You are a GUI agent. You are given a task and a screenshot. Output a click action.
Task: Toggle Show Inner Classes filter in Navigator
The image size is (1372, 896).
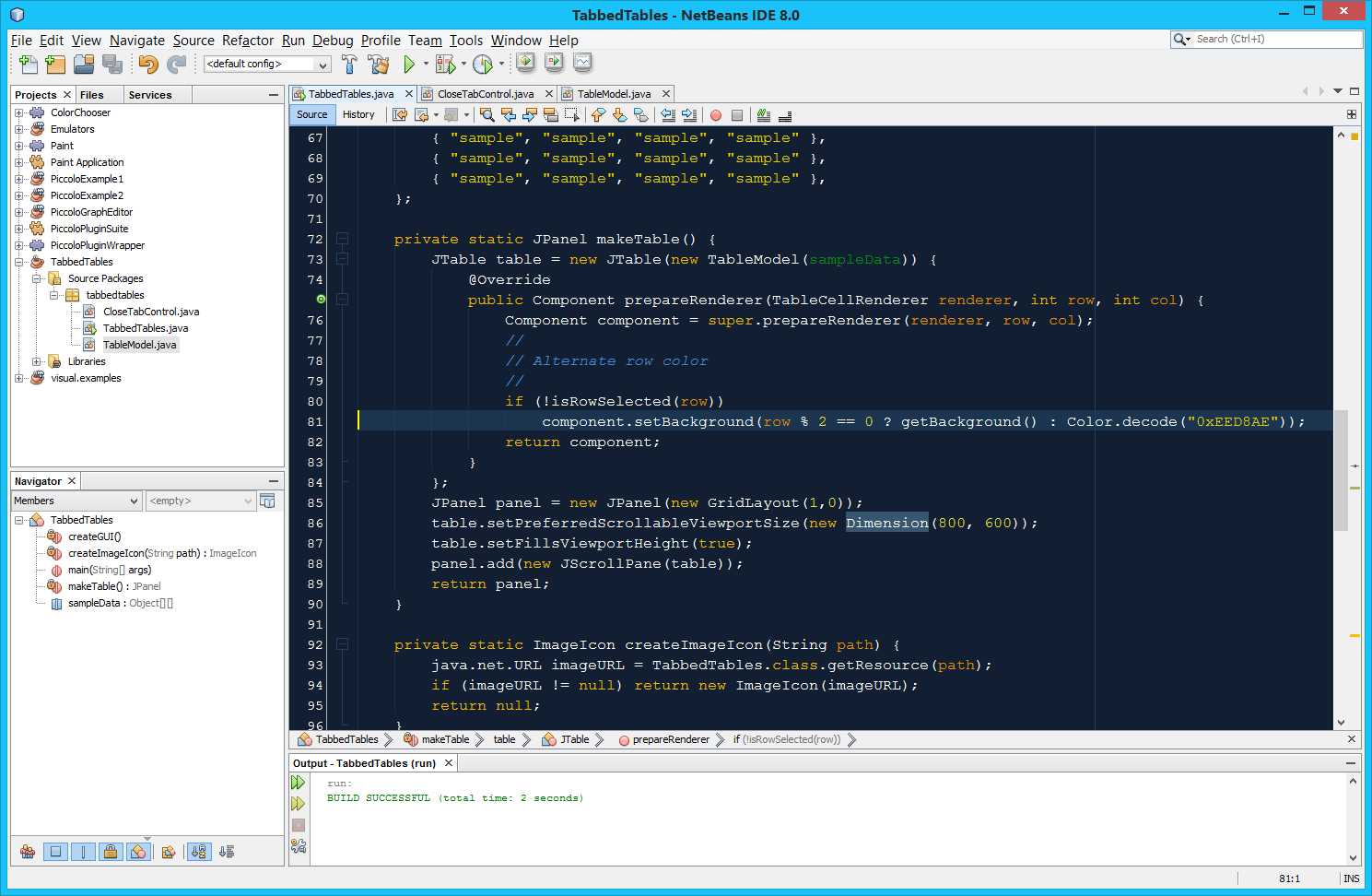138,852
